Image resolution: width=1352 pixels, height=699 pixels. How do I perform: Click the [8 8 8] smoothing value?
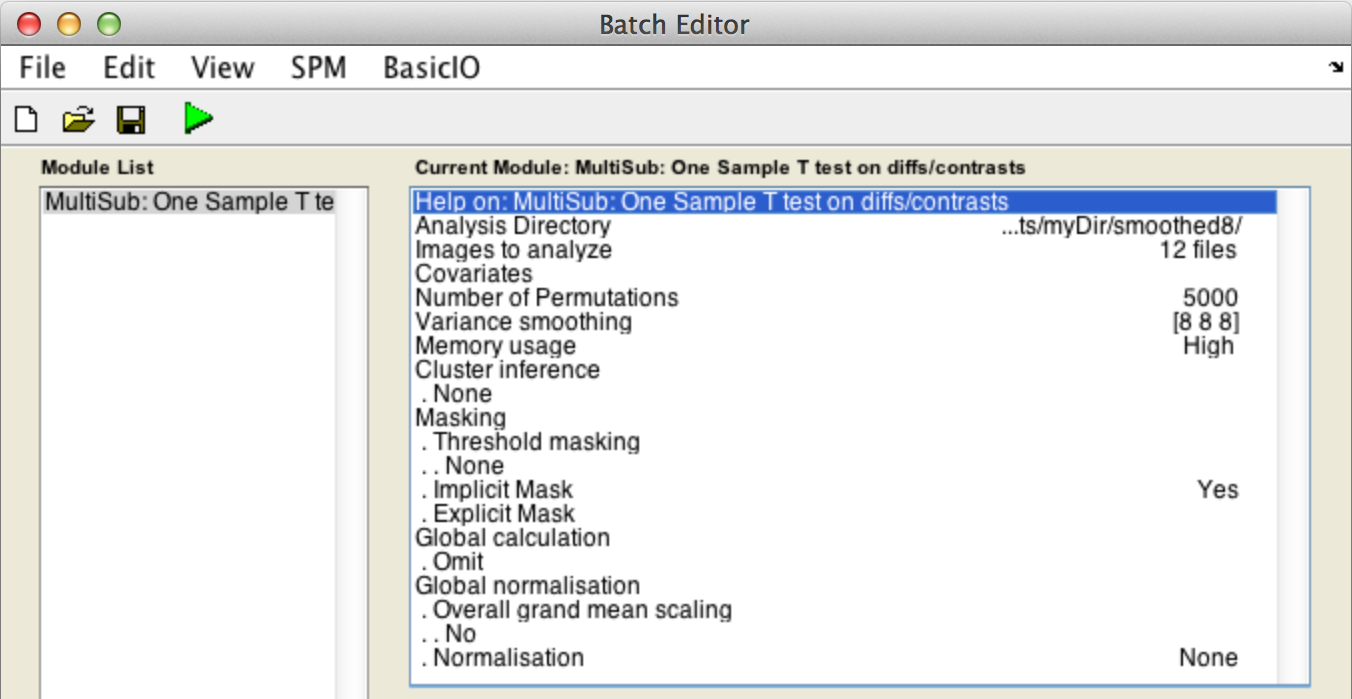(x=1207, y=322)
